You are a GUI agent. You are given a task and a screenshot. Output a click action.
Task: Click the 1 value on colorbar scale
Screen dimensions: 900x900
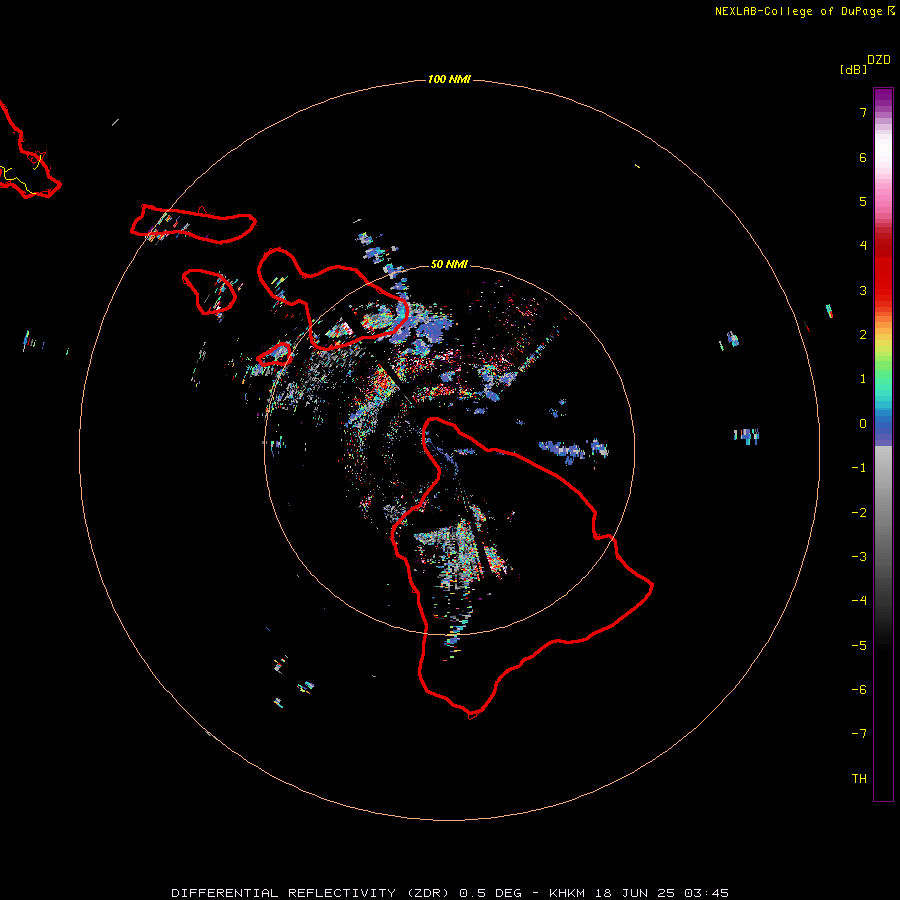[x=863, y=379]
